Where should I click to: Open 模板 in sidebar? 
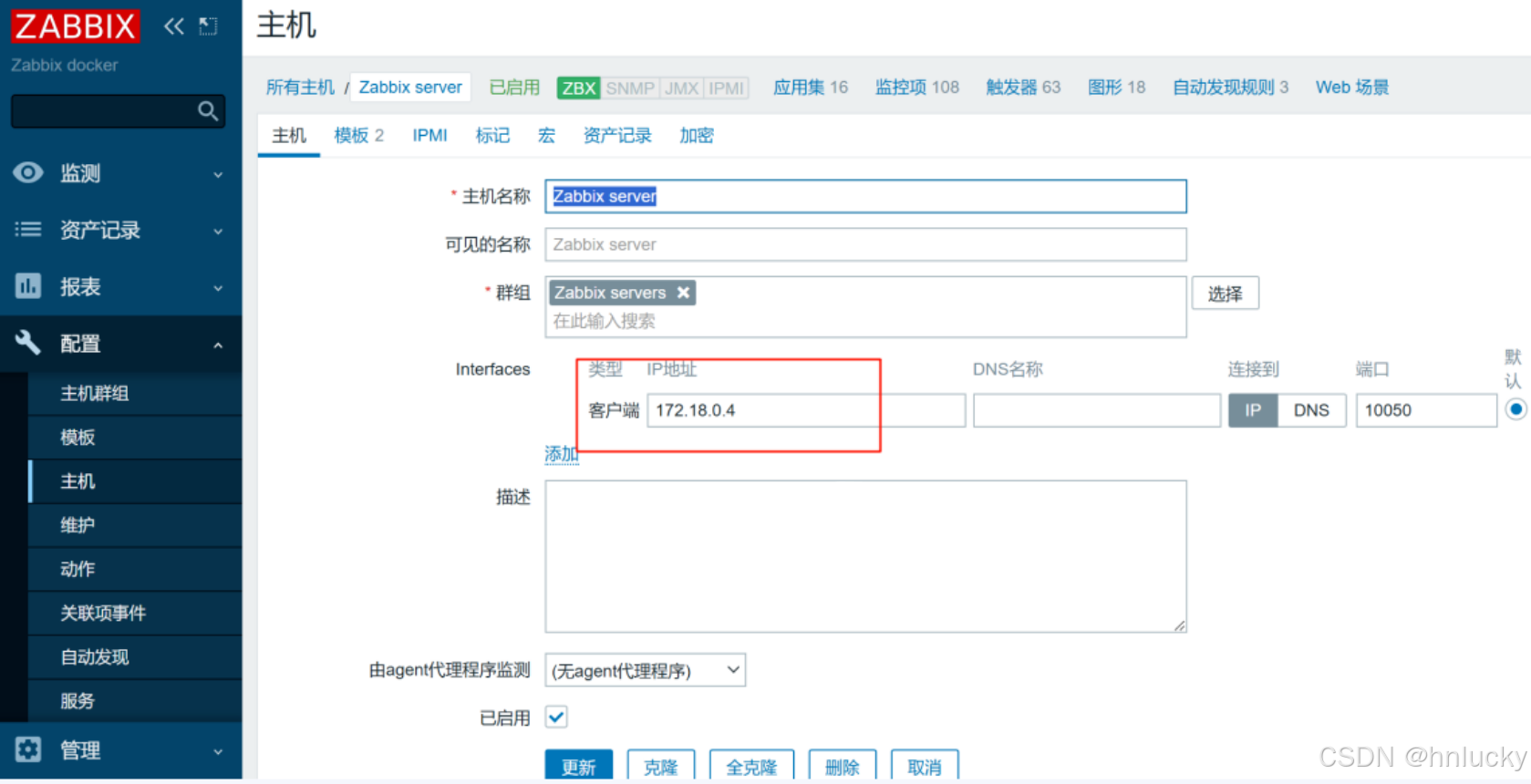click(135, 437)
